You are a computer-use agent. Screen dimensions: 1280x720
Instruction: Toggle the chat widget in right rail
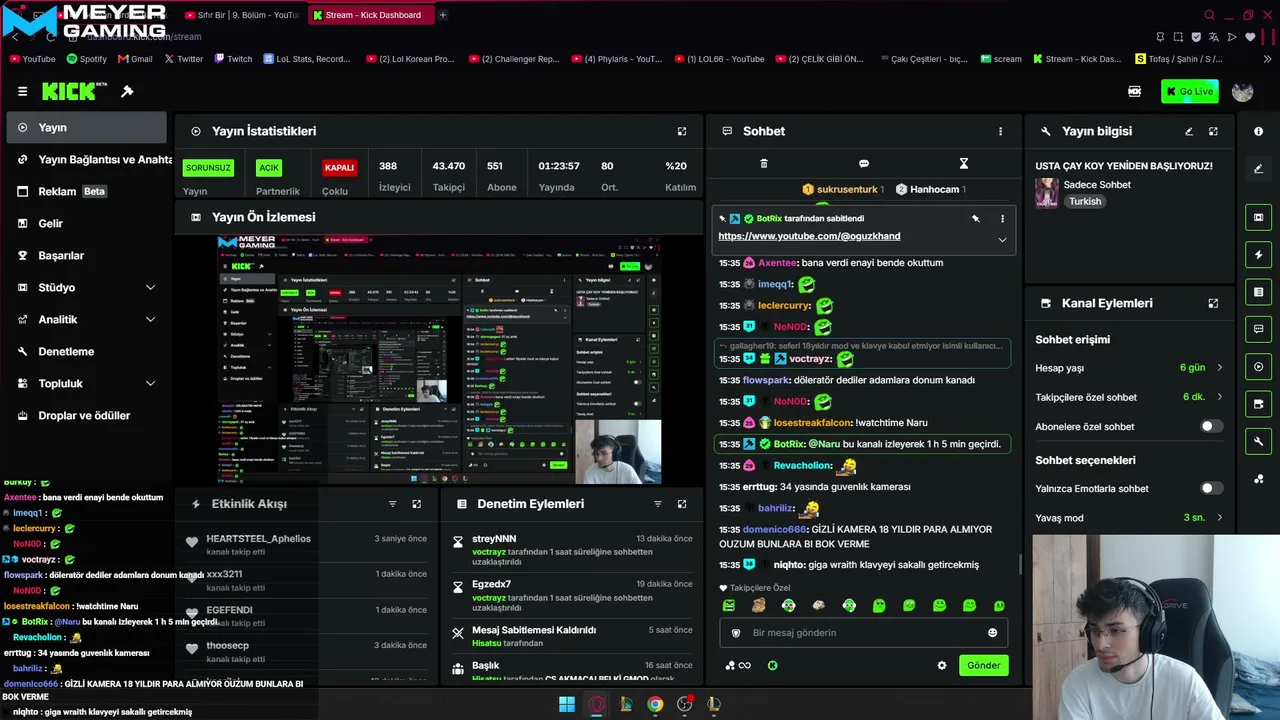coord(1258,329)
